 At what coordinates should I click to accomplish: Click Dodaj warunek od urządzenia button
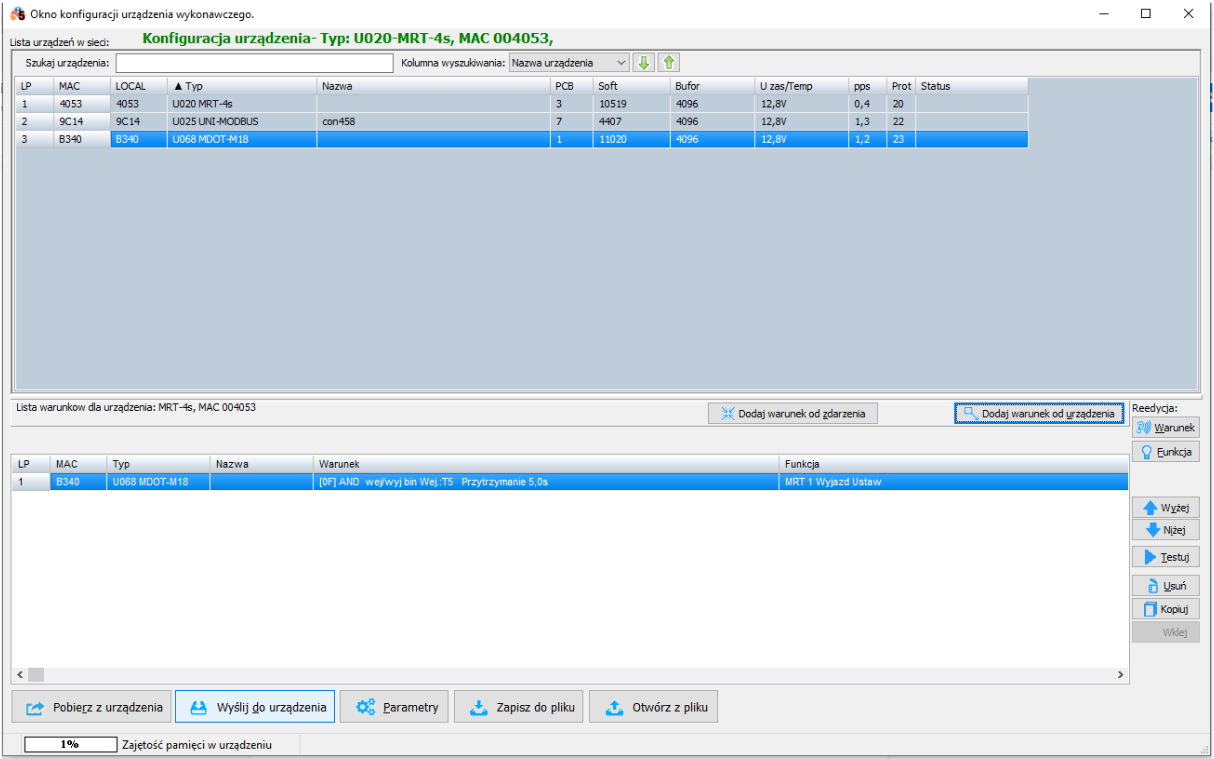click(1039, 413)
